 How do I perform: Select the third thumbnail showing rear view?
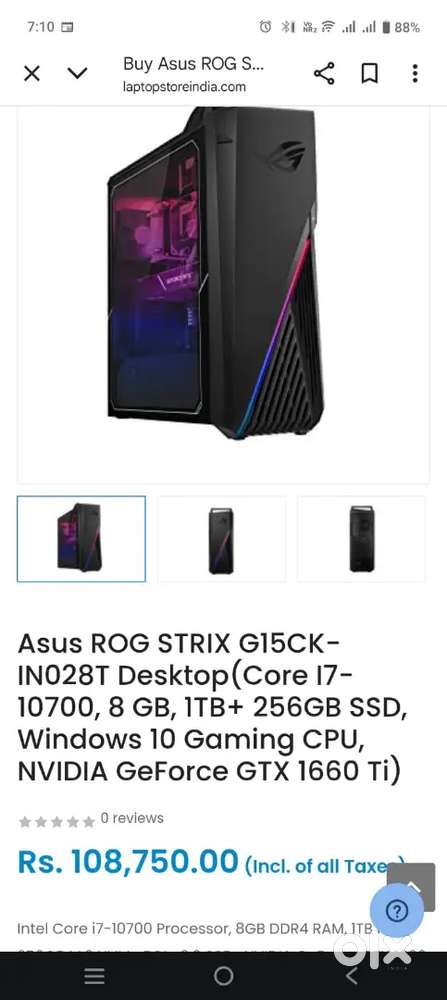tap(362, 539)
